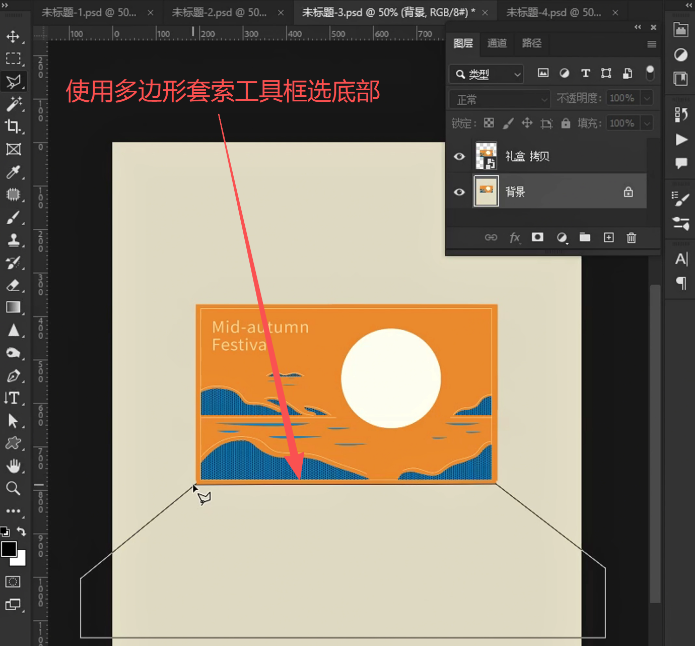
Task: Toggle shape layer filter
Action: click(606, 73)
